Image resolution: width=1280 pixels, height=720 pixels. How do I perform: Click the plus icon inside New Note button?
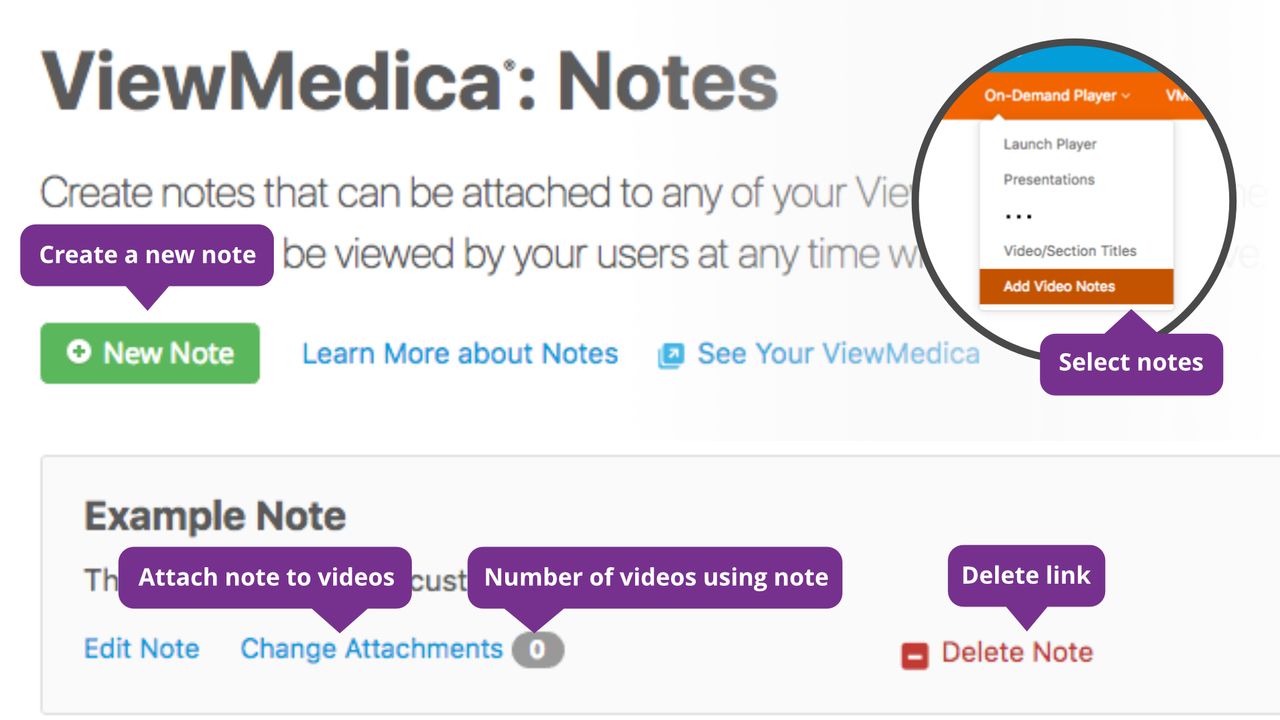click(78, 352)
